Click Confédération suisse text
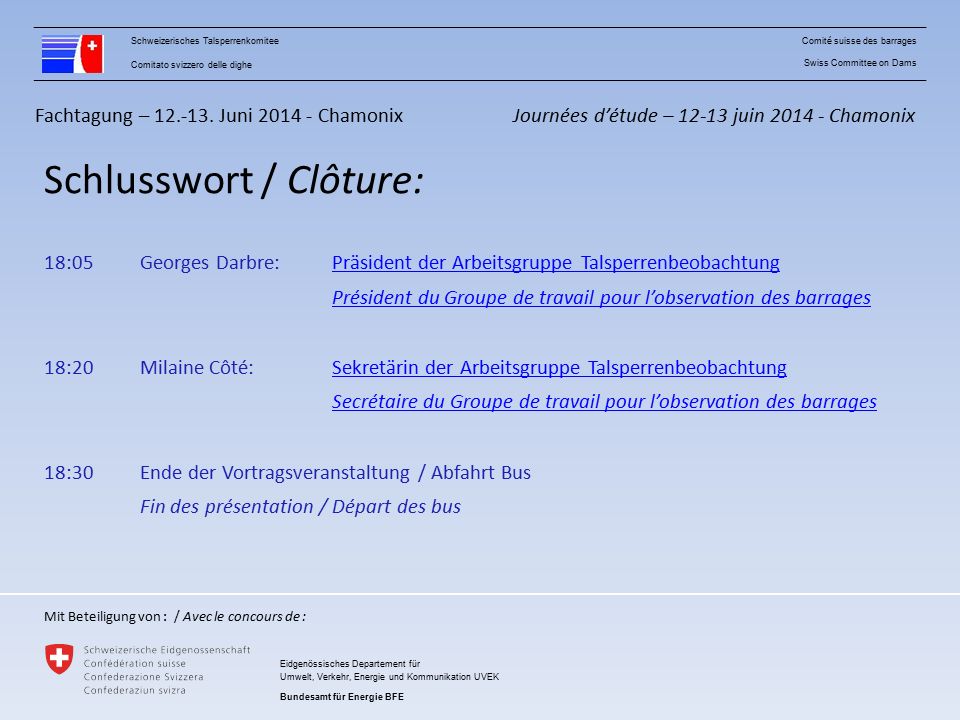The height and width of the screenshot is (720, 960). coord(135,664)
